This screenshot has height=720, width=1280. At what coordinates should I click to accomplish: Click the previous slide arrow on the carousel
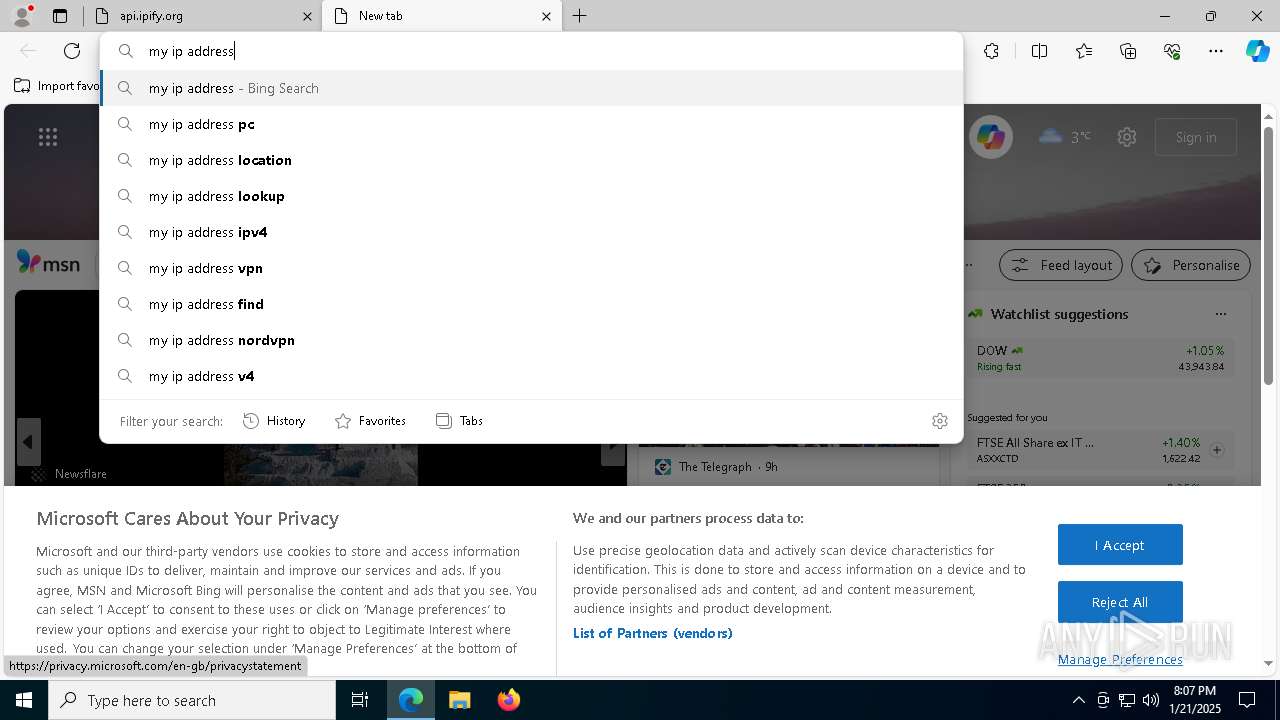(28, 442)
